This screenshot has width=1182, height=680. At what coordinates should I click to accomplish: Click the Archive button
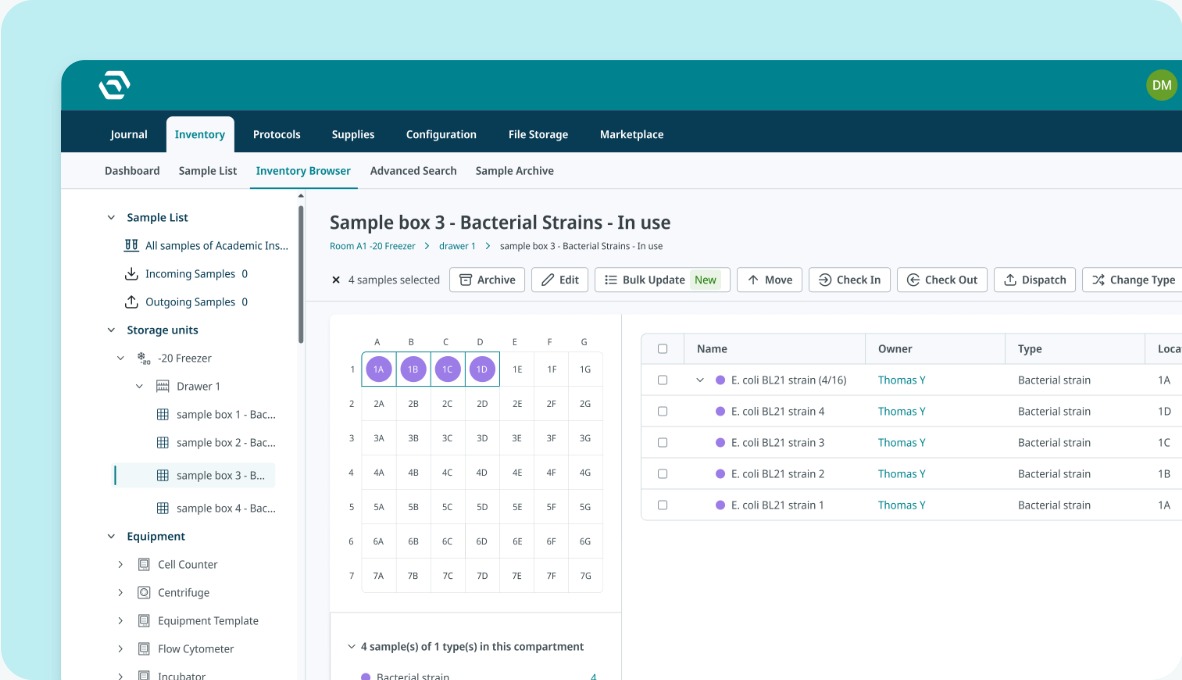487,280
